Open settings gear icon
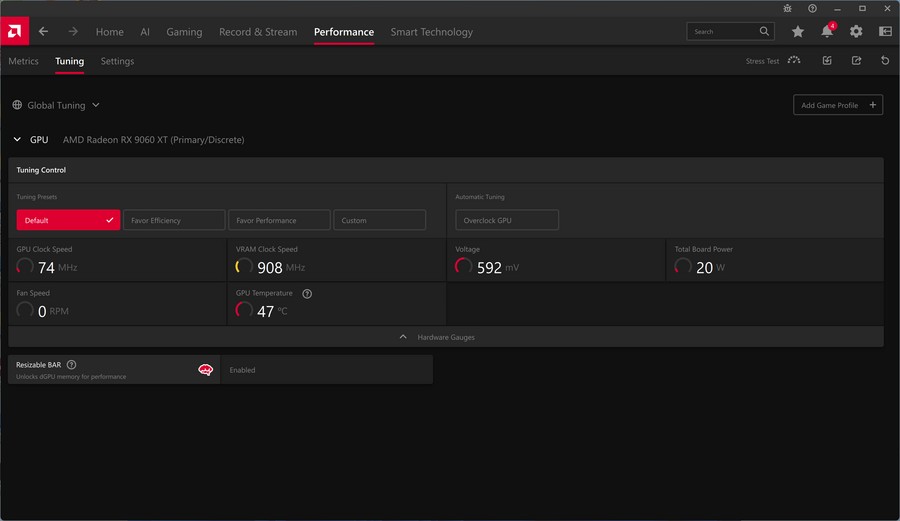This screenshot has width=900, height=521. [x=856, y=32]
